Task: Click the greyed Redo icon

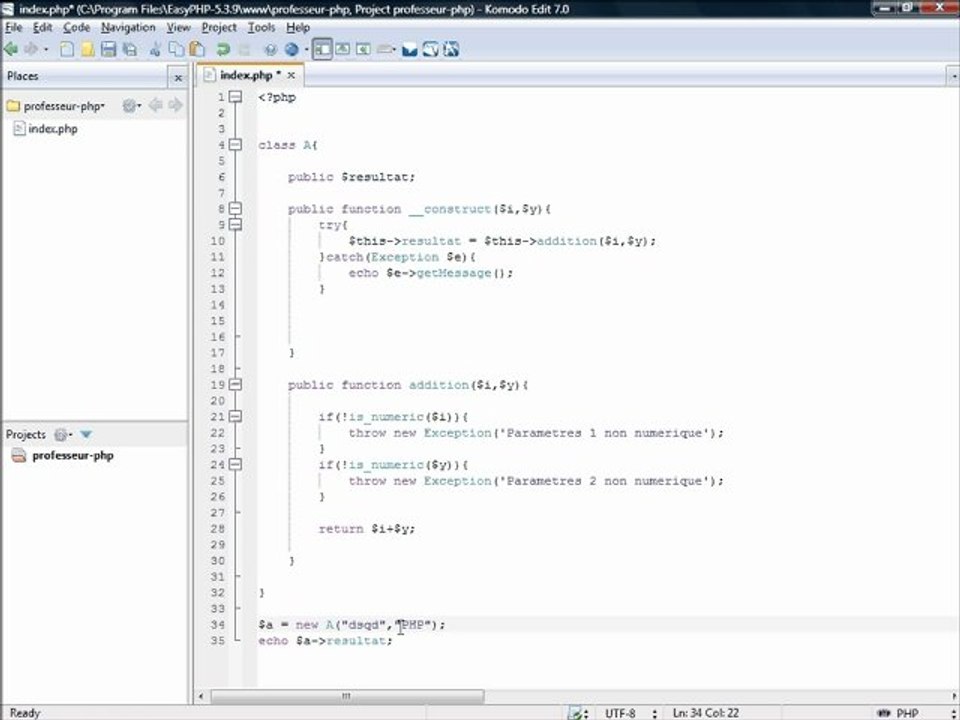Action: click(244, 49)
